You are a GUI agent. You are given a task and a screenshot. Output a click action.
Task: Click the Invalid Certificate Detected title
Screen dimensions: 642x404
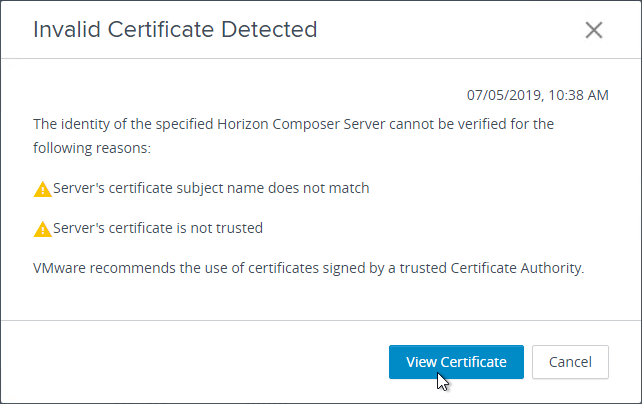[175, 30]
